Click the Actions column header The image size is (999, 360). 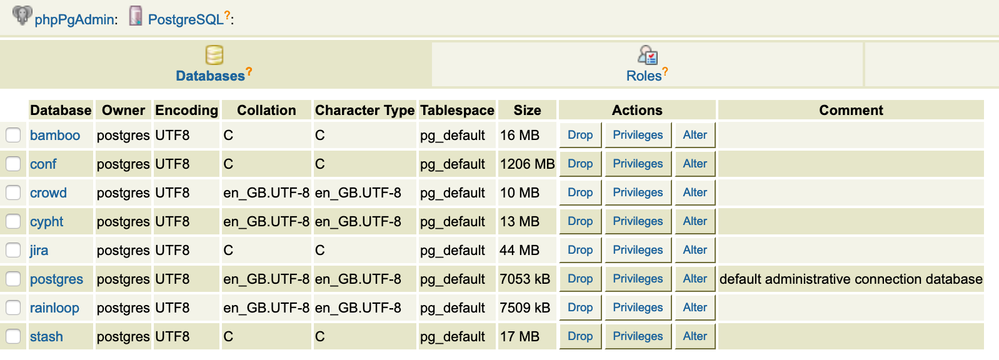(x=637, y=110)
